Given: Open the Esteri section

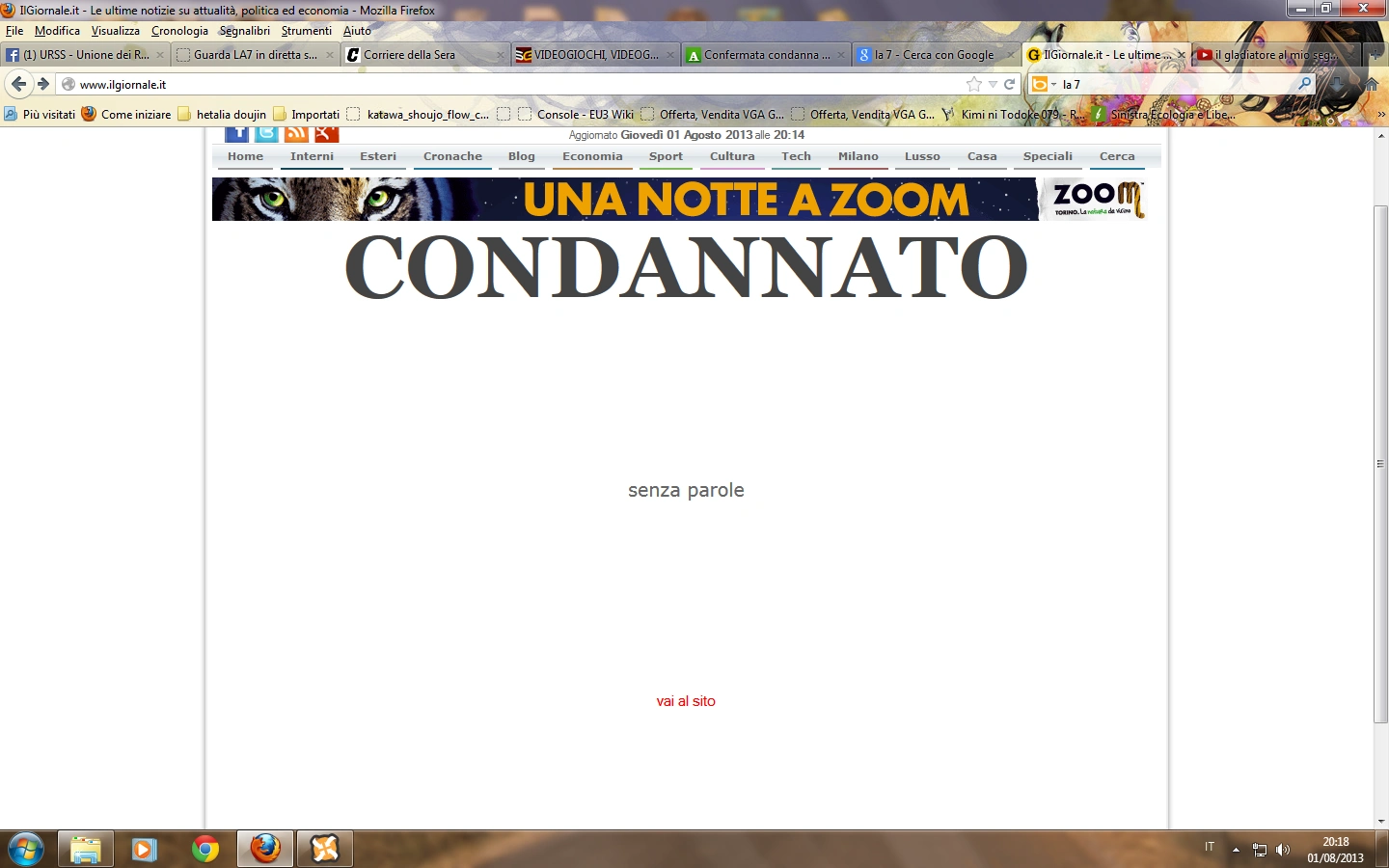Looking at the screenshot, I should 378,156.
